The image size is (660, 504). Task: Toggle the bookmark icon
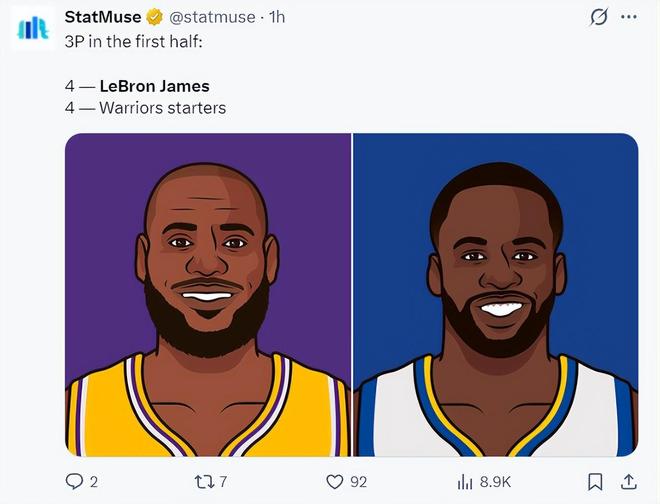point(595,482)
